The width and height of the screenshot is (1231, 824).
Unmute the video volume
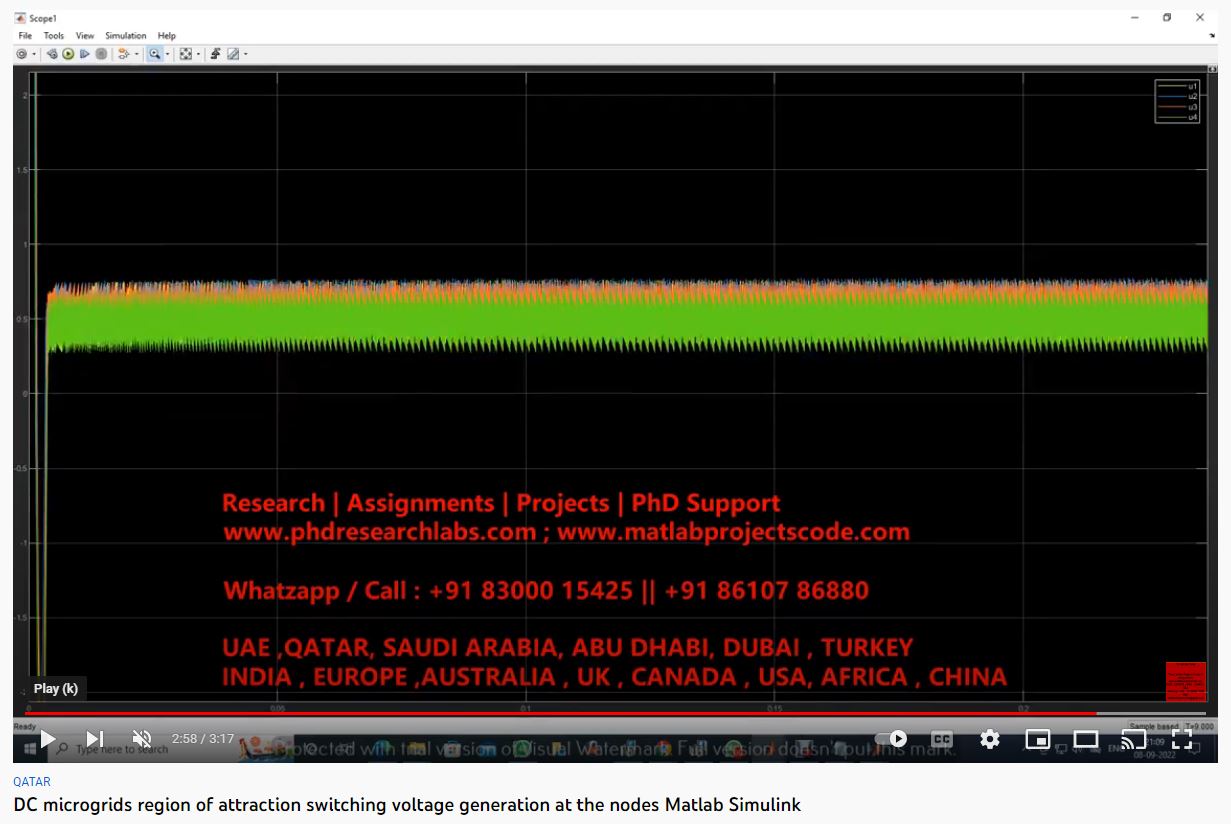coord(142,739)
